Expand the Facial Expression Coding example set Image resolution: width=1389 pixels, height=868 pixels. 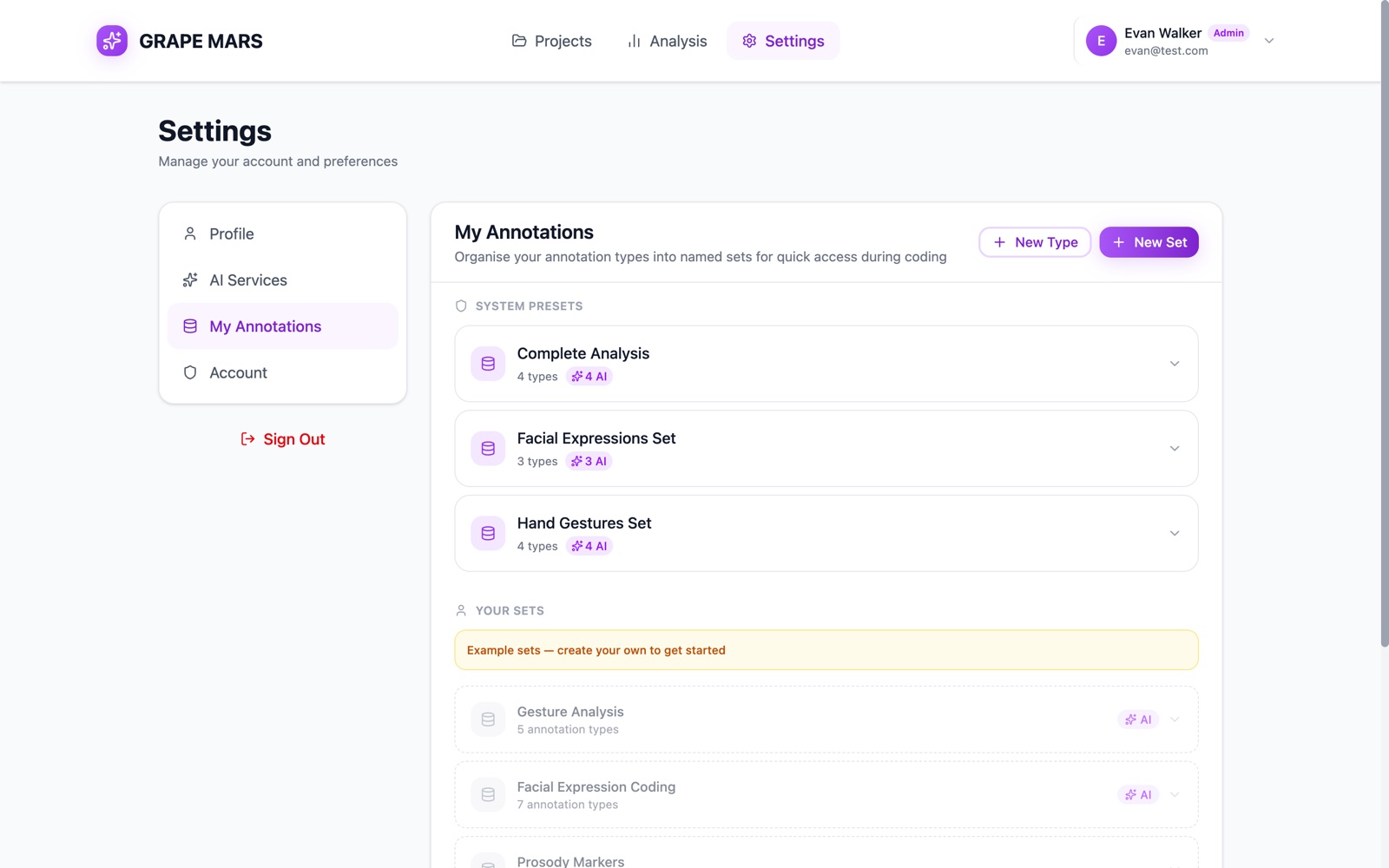(x=1175, y=794)
